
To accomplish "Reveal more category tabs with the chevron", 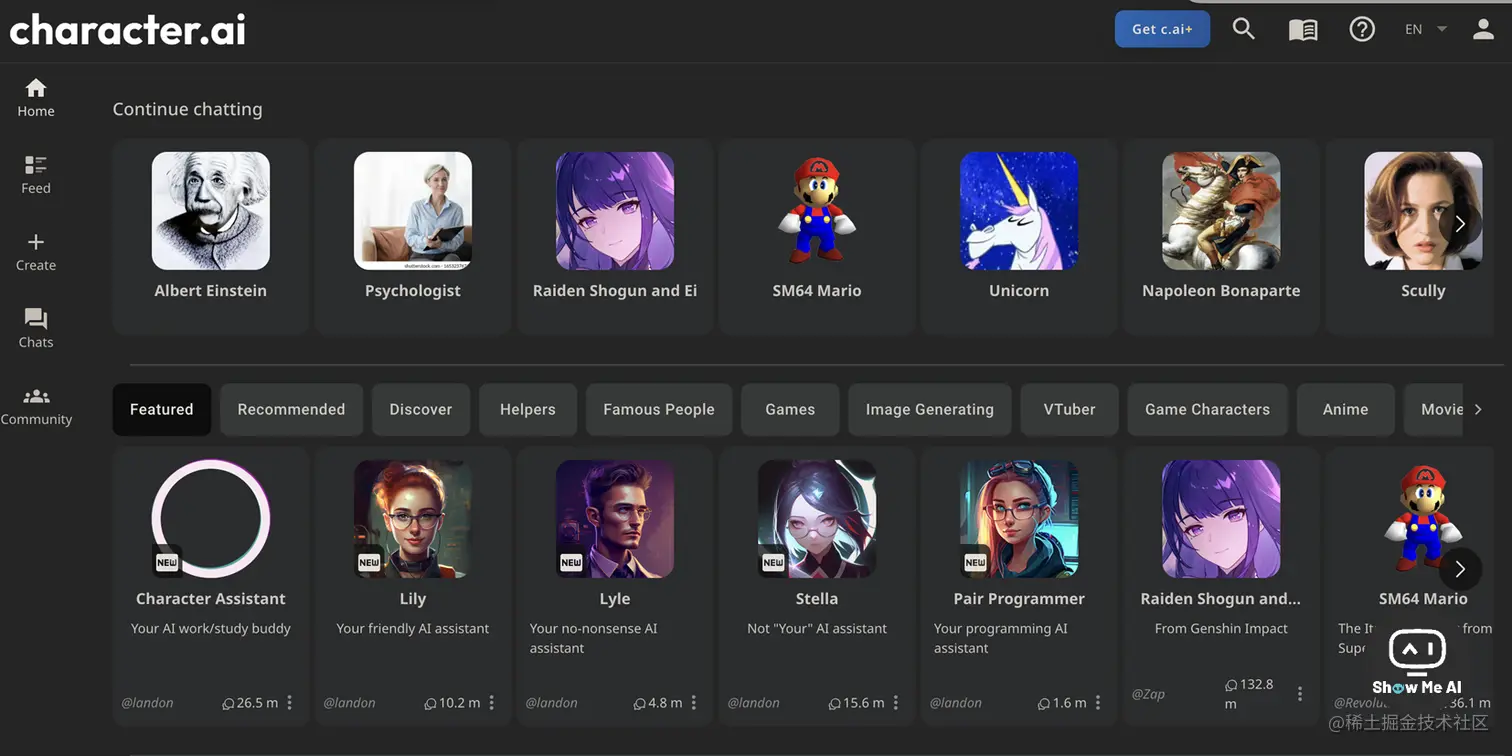I will tap(1478, 409).
